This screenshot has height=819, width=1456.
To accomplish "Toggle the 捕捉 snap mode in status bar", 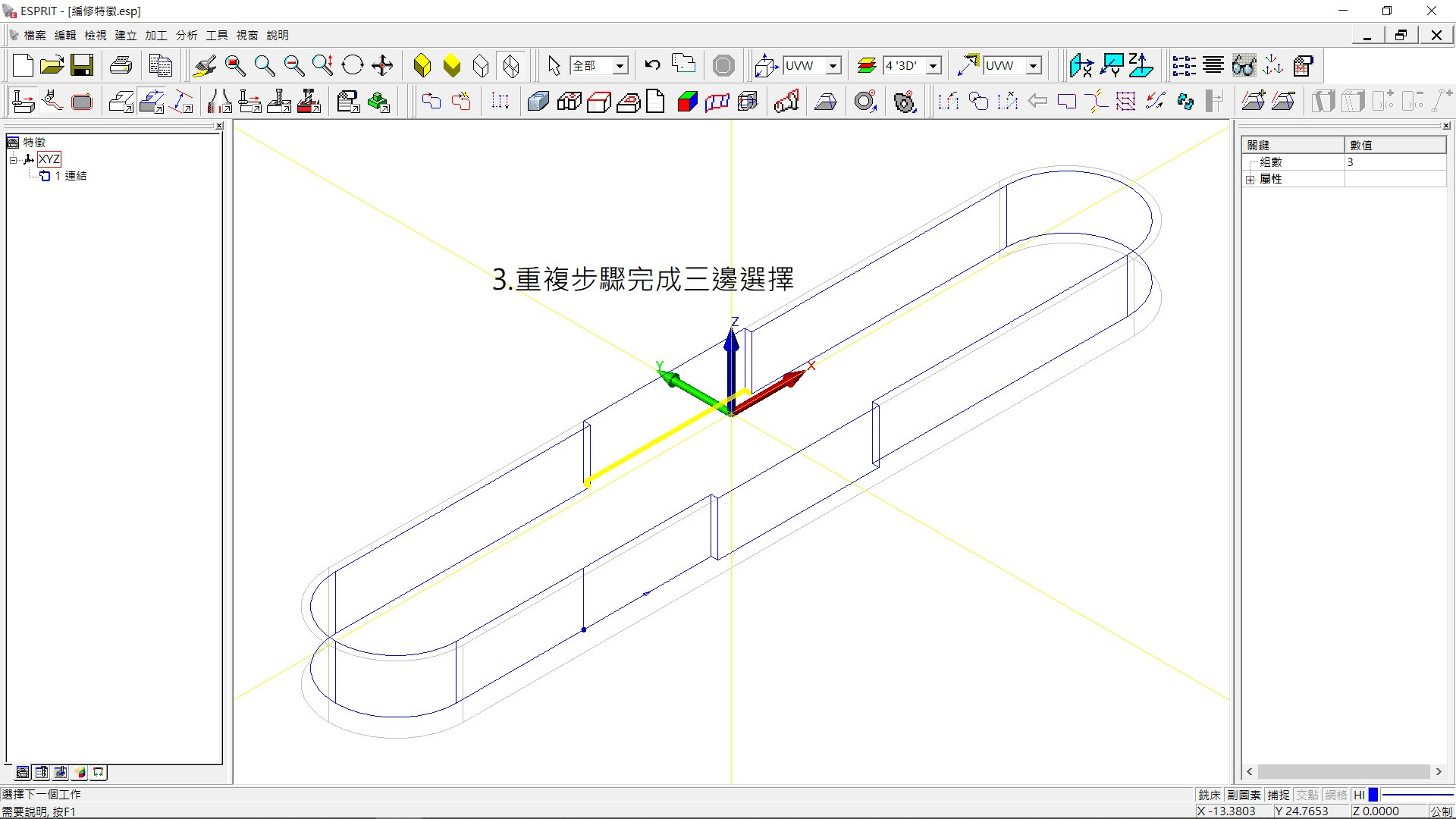I will [x=1279, y=795].
